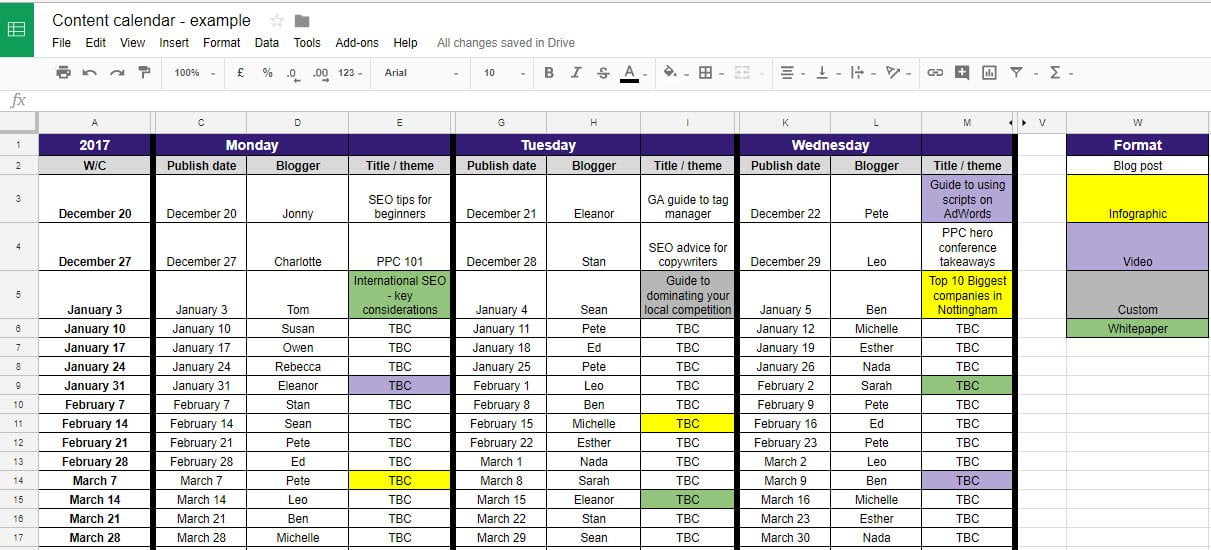Click the Redo icon

click(117, 72)
